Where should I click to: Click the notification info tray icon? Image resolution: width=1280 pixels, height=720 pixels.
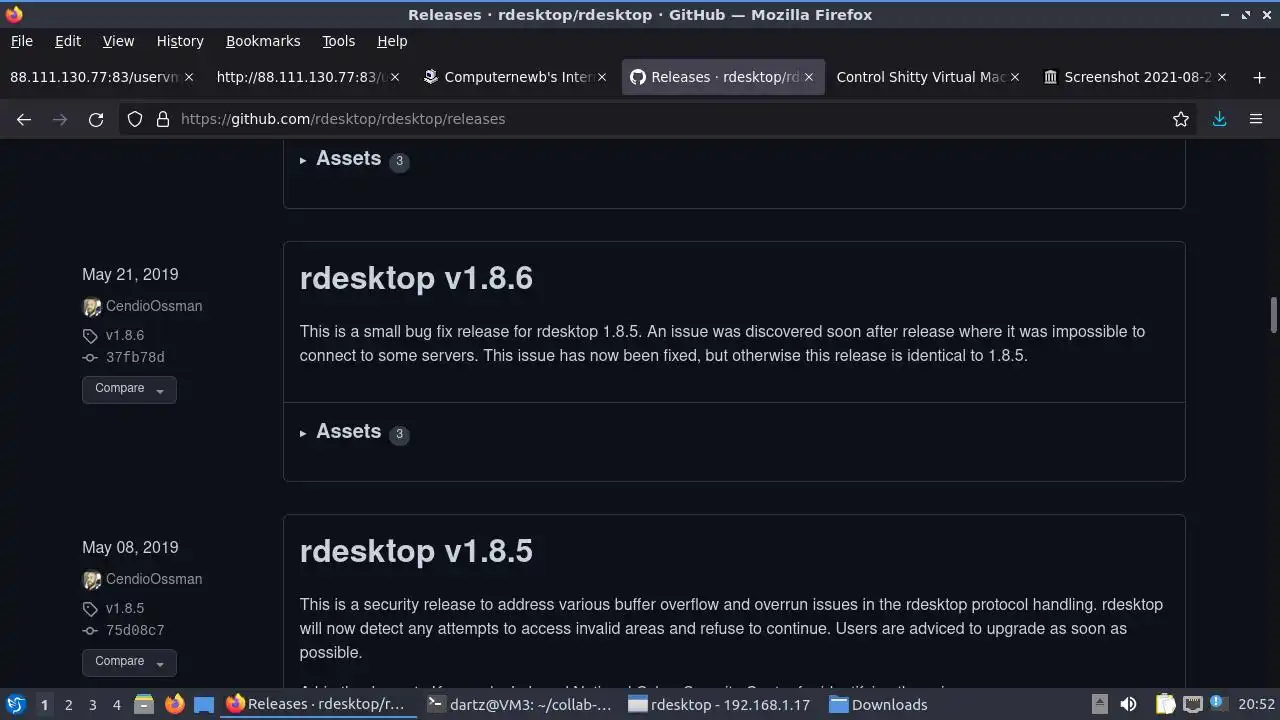tap(1217, 704)
